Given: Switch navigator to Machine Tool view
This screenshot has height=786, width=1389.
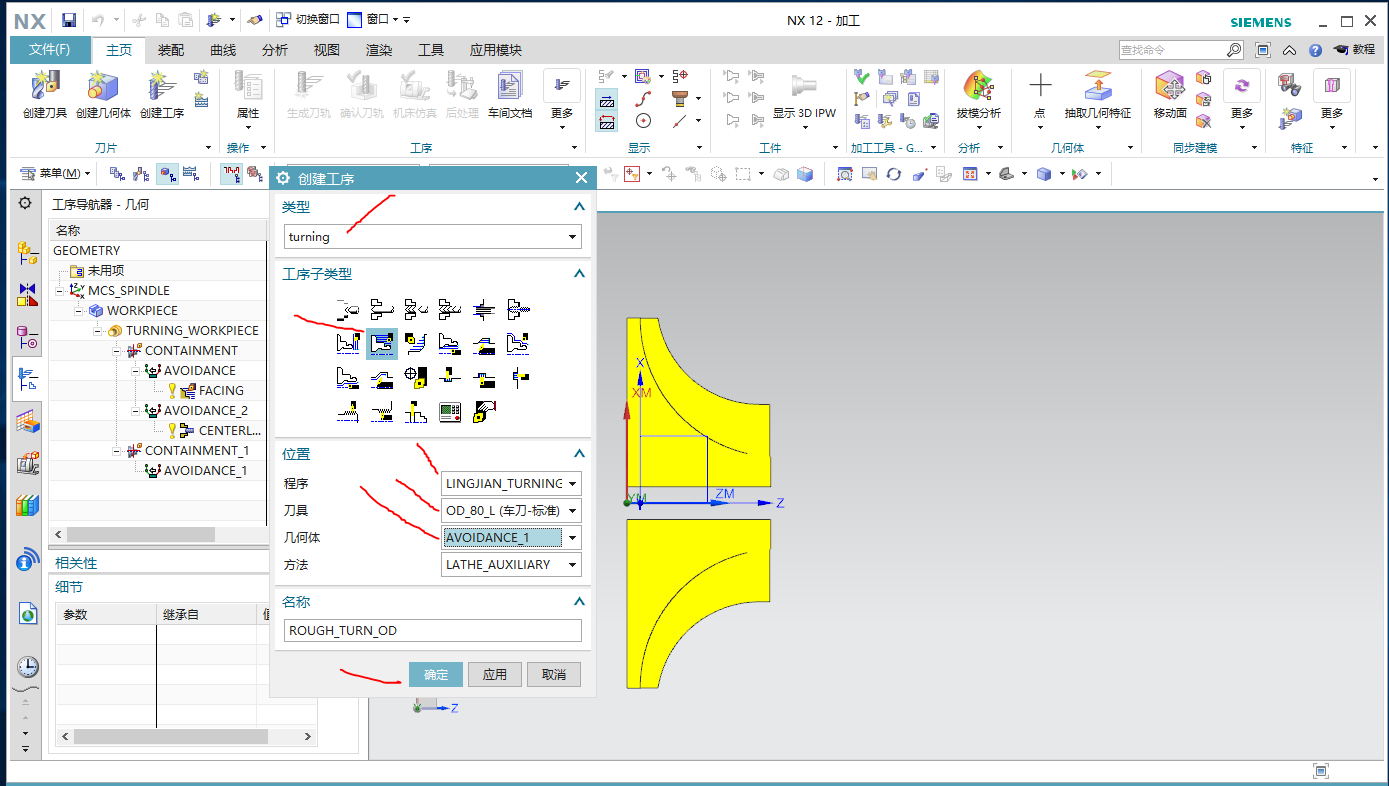Looking at the screenshot, I should tap(141, 174).
